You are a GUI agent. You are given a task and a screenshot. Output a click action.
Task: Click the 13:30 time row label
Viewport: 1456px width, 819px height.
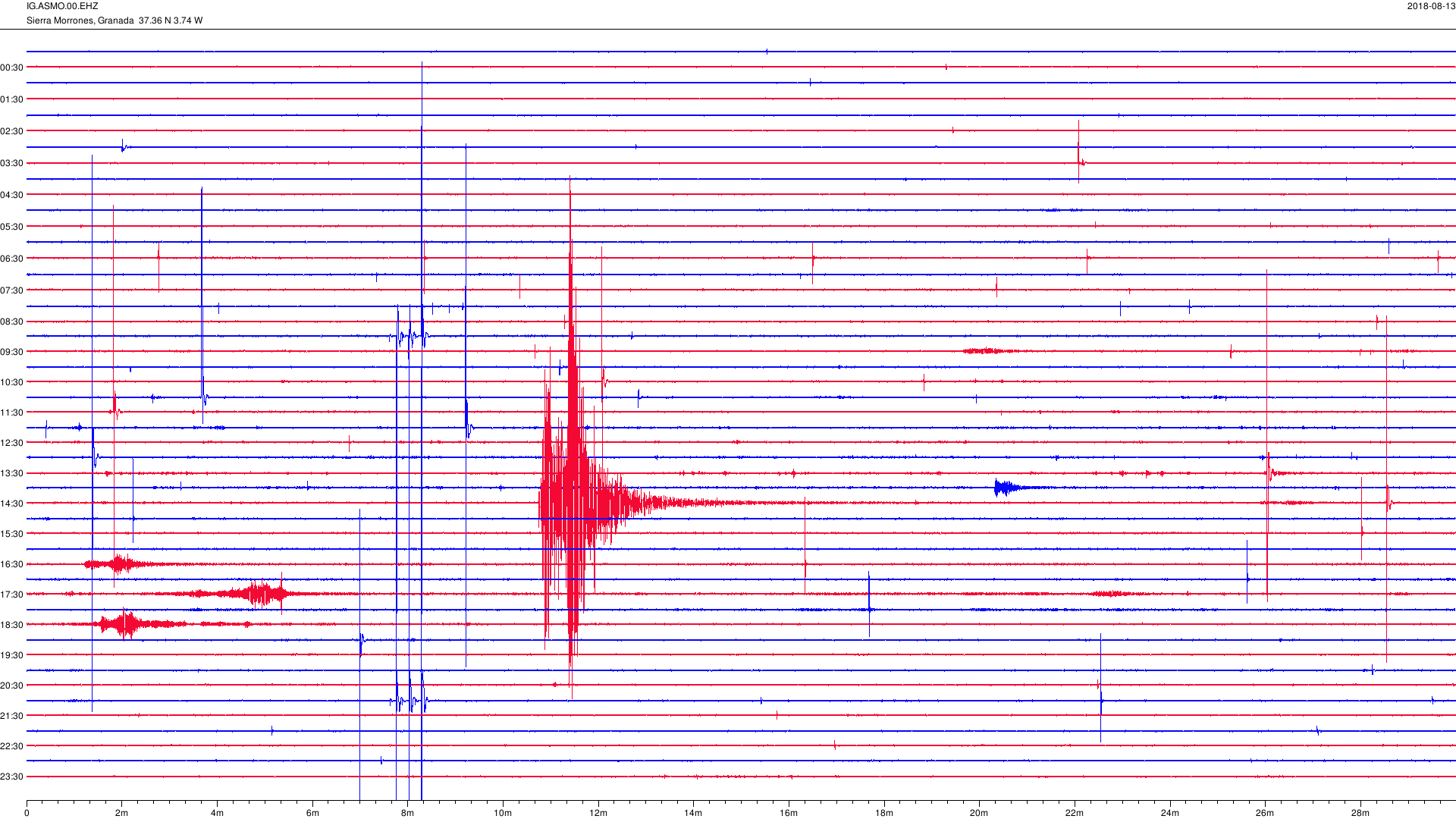12,473
